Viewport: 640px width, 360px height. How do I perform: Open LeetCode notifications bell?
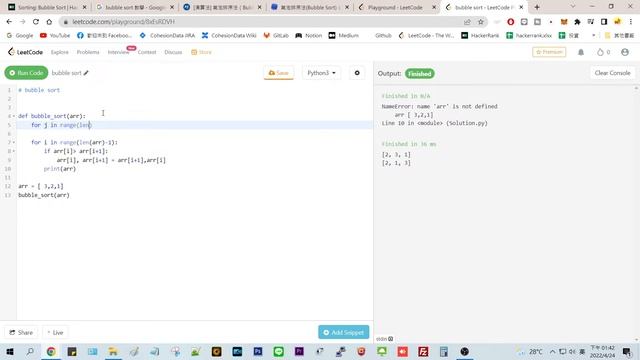[x=581, y=52]
